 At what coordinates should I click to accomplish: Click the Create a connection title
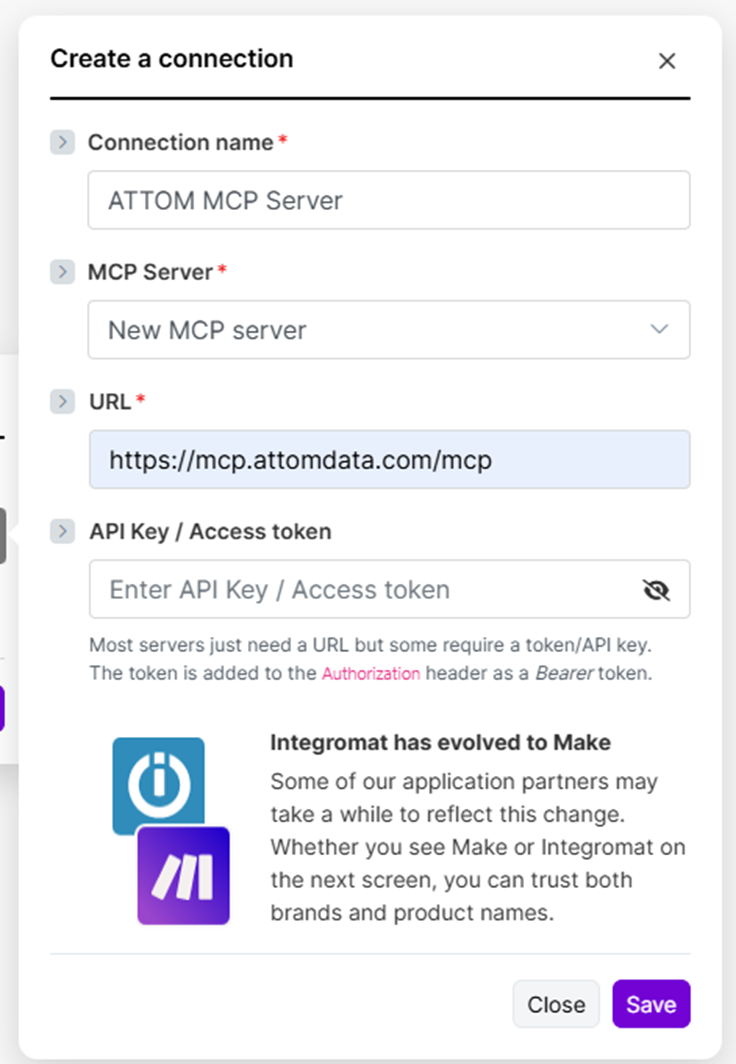point(172,59)
